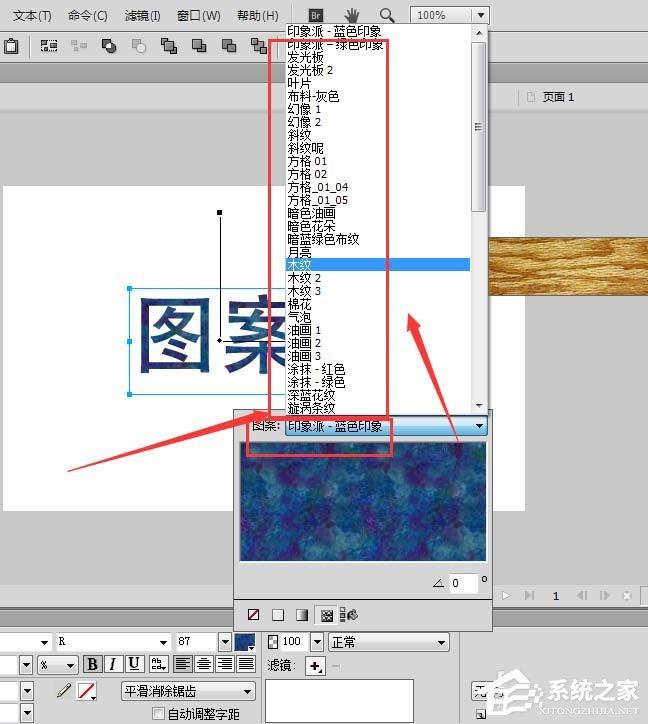Viewport: 648px width, 724px height.
Task: Click the Bring to Front icon
Action: tap(169, 46)
